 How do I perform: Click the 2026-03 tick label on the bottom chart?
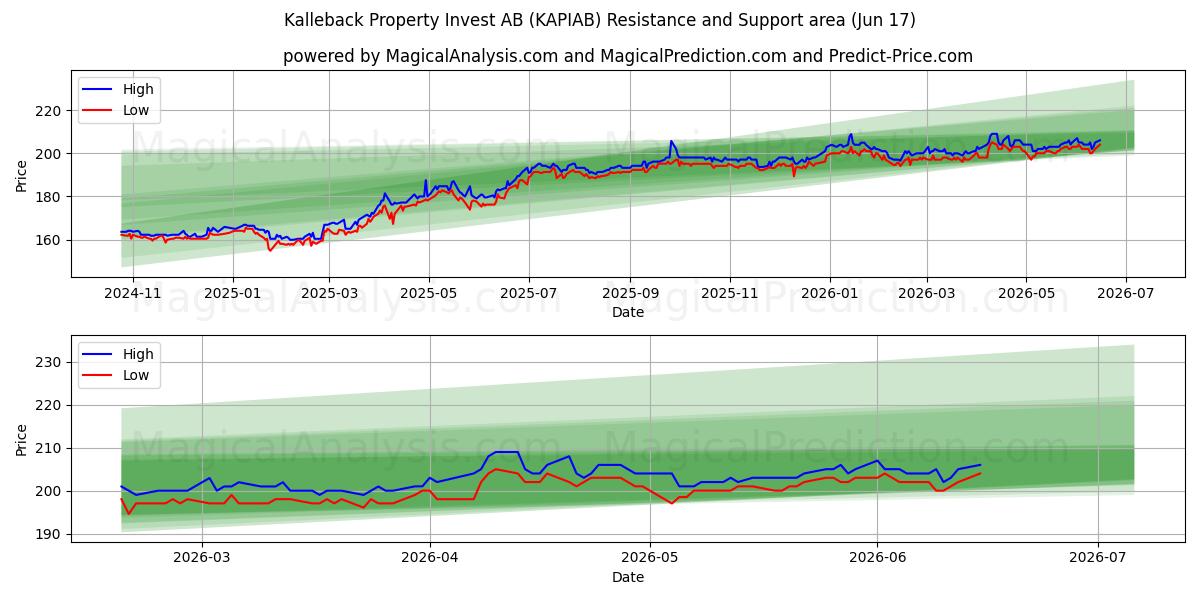click(x=202, y=559)
